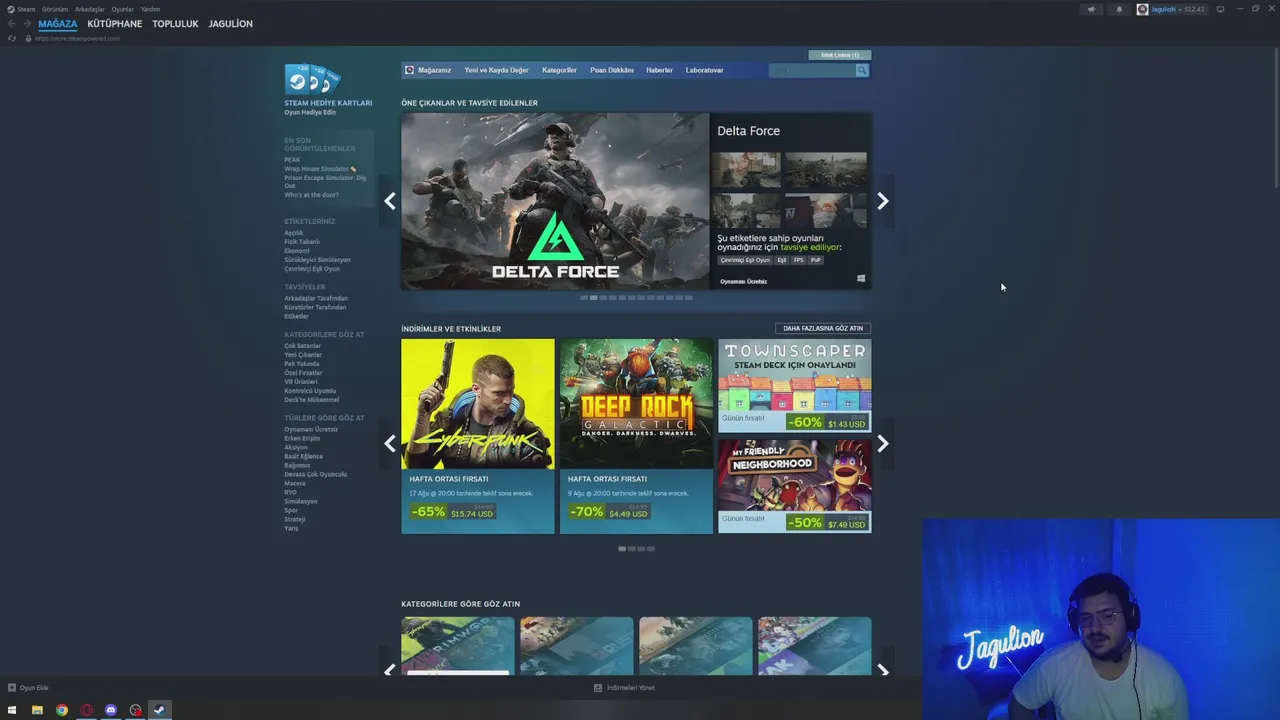Image resolution: width=1280 pixels, height=720 pixels.
Task: Show the previous featured game
Action: click(x=390, y=201)
